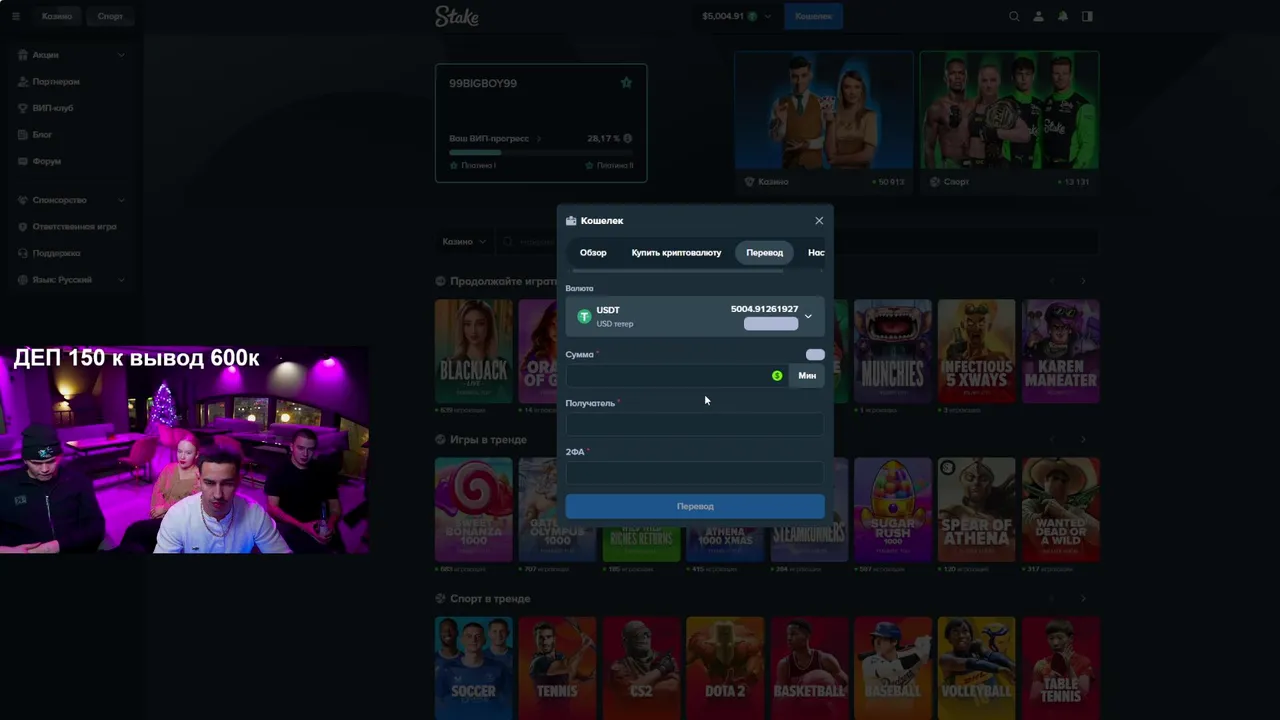Expand the Спонсорство sidebar section
The height and width of the screenshot is (720, 1280).
click(x=121, y=200)
